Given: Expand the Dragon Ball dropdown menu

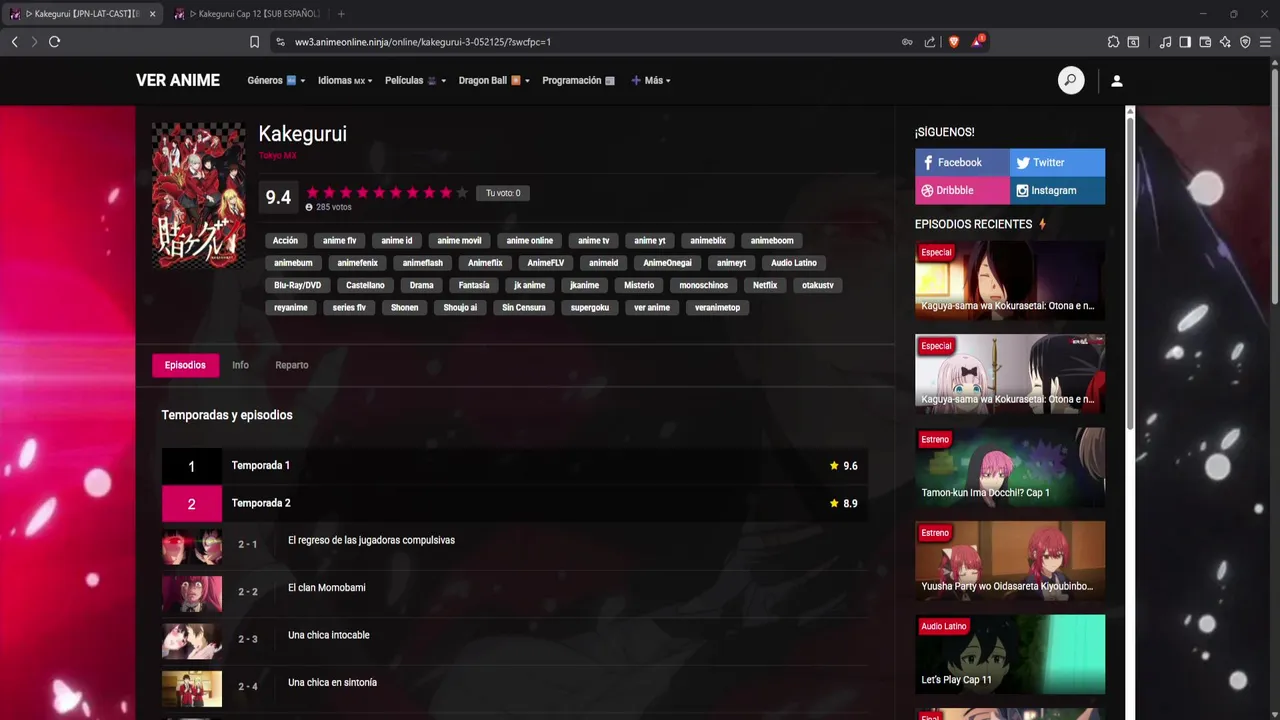Looking at the screenshot, I should tap(494, 81).
